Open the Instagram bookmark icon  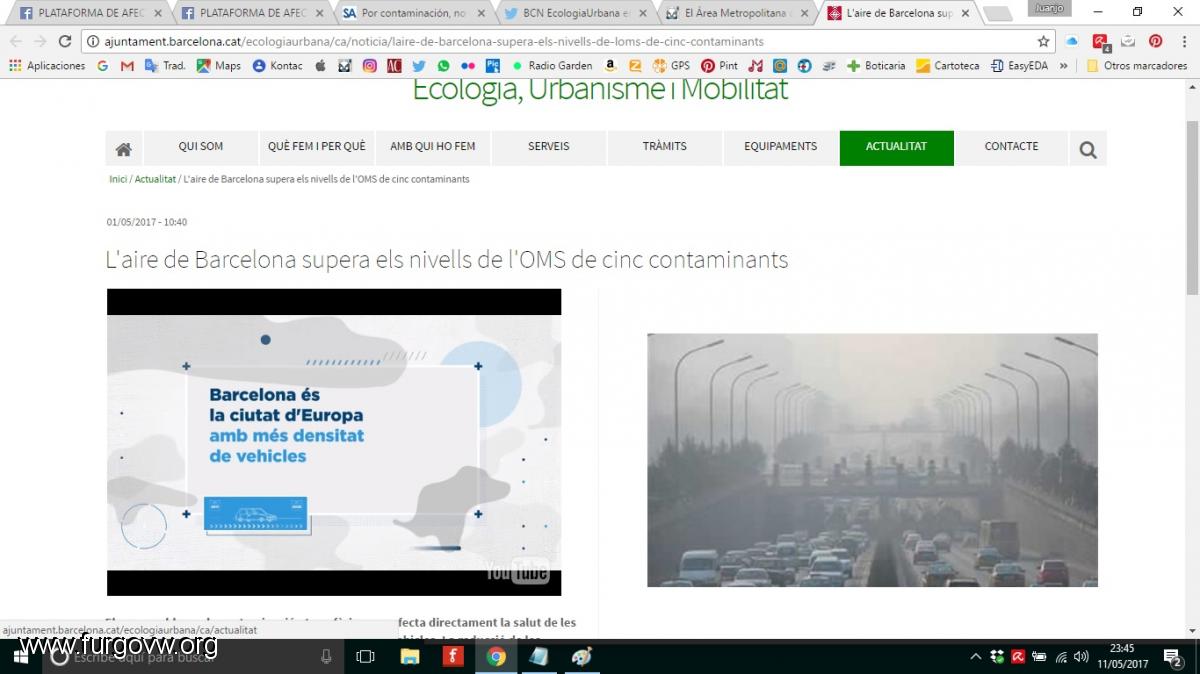click(369, 66)
